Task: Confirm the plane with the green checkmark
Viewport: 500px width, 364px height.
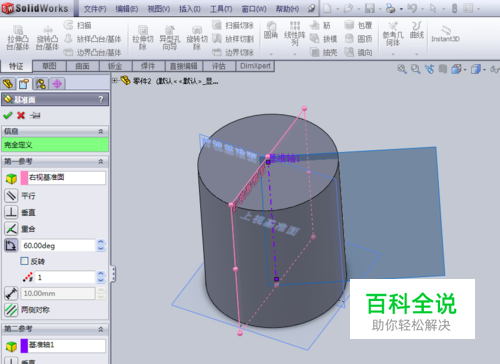Action: coord(7,115)
